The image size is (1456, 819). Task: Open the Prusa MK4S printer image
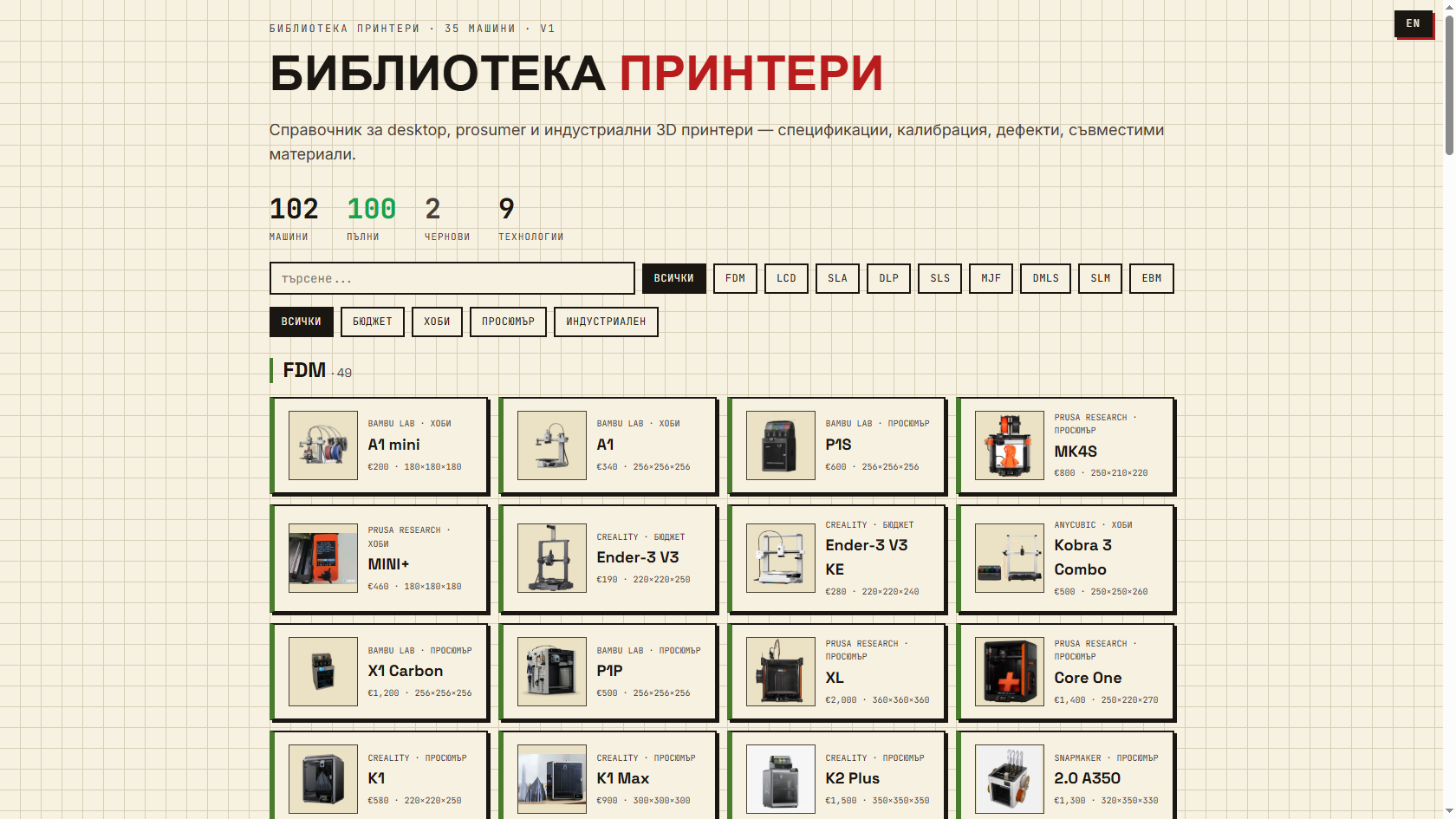click(x=1009, y=445)
